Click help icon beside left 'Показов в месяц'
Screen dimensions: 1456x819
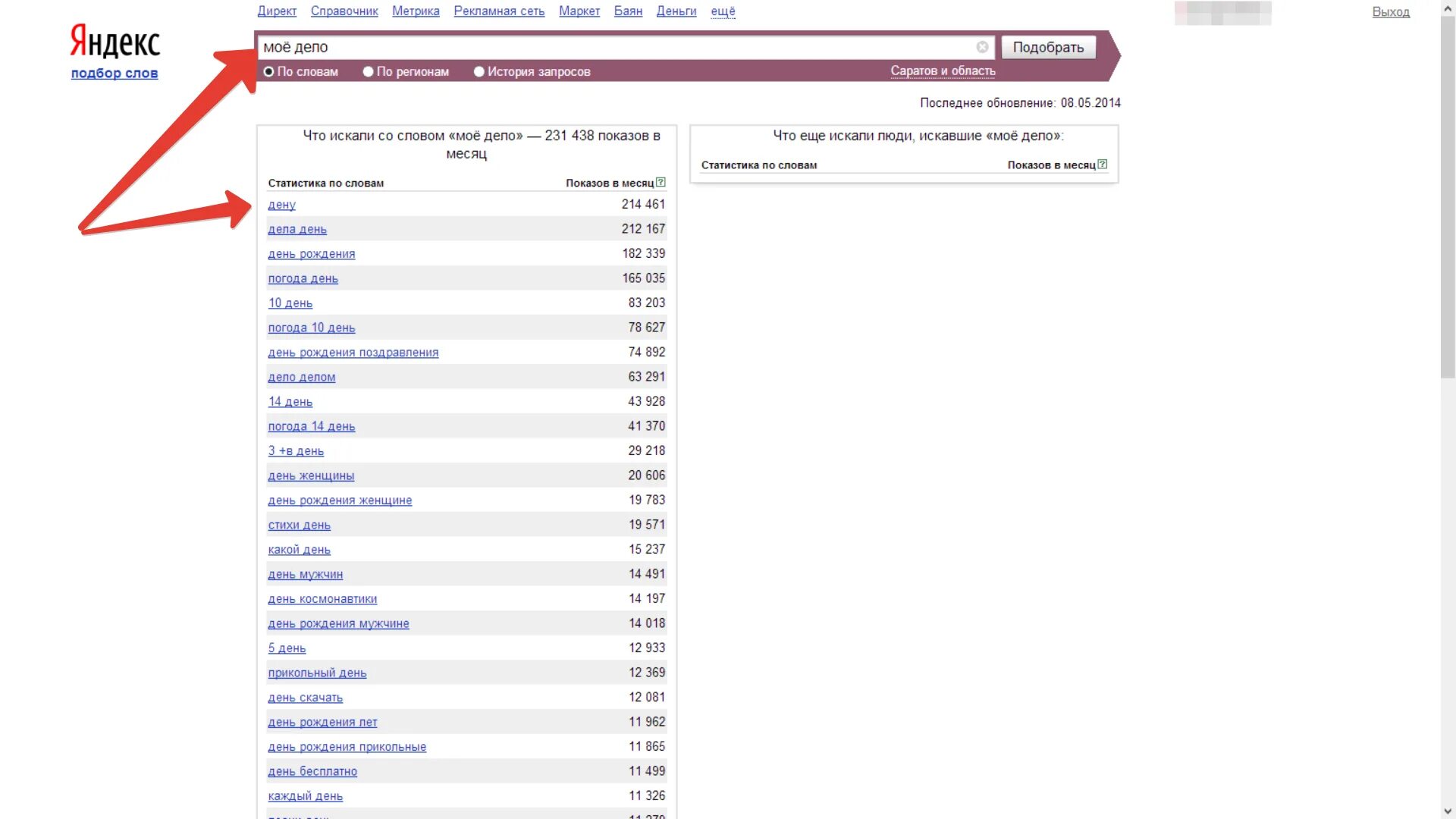pyautogui.click(x=661, y=183)
